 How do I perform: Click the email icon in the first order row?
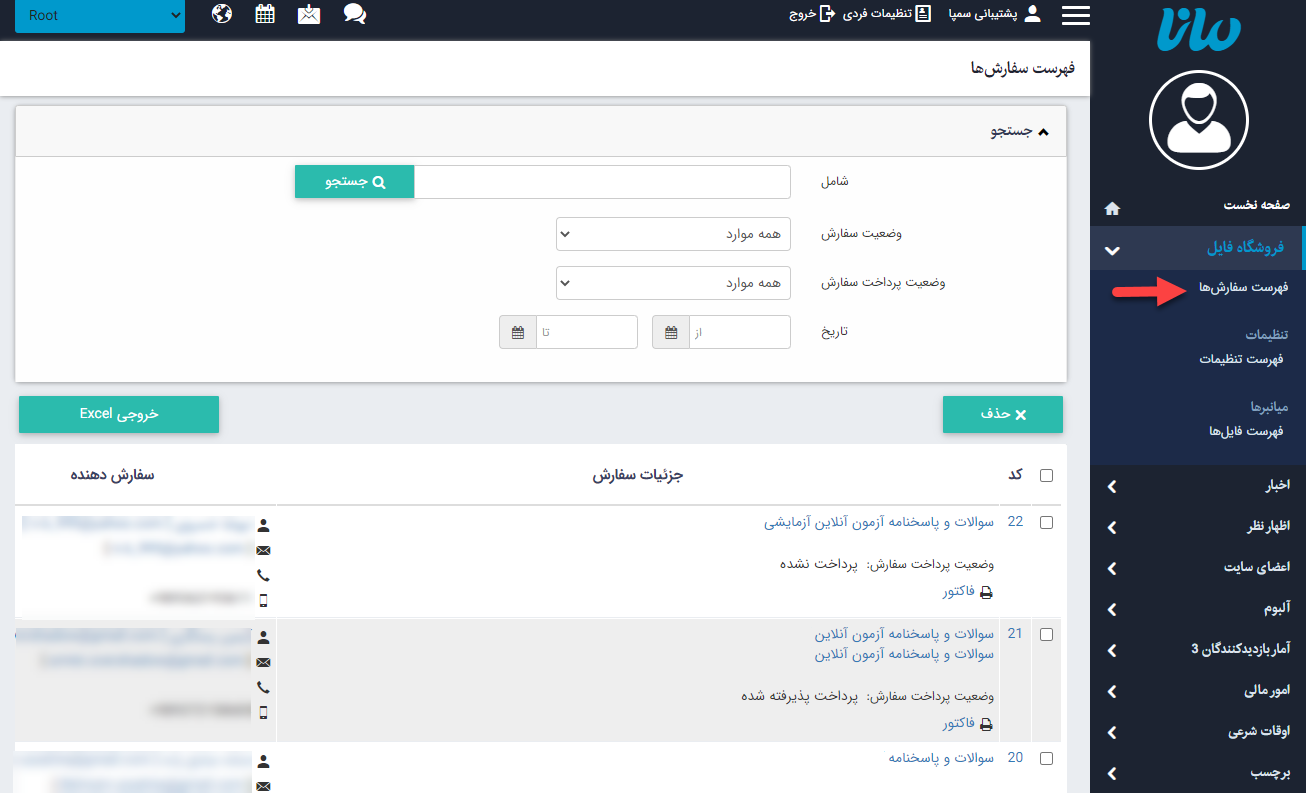[262, 550]
